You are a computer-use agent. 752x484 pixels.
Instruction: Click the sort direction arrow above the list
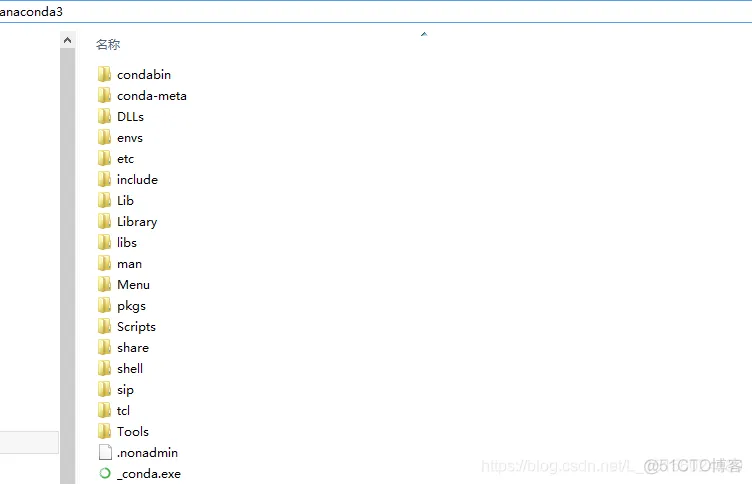(x=424, y=34)
